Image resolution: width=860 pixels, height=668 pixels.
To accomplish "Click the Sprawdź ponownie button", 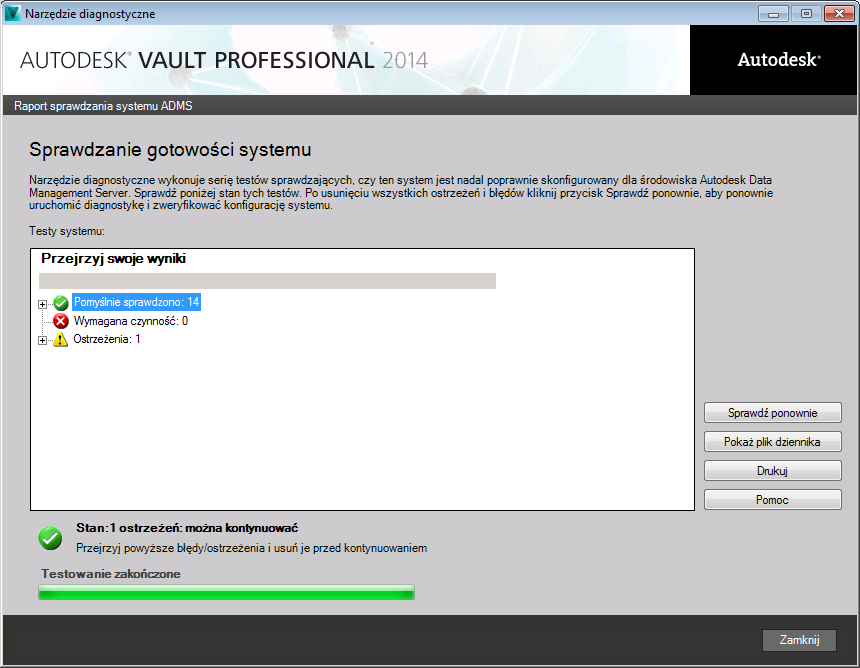I will [x=772, y=413].
